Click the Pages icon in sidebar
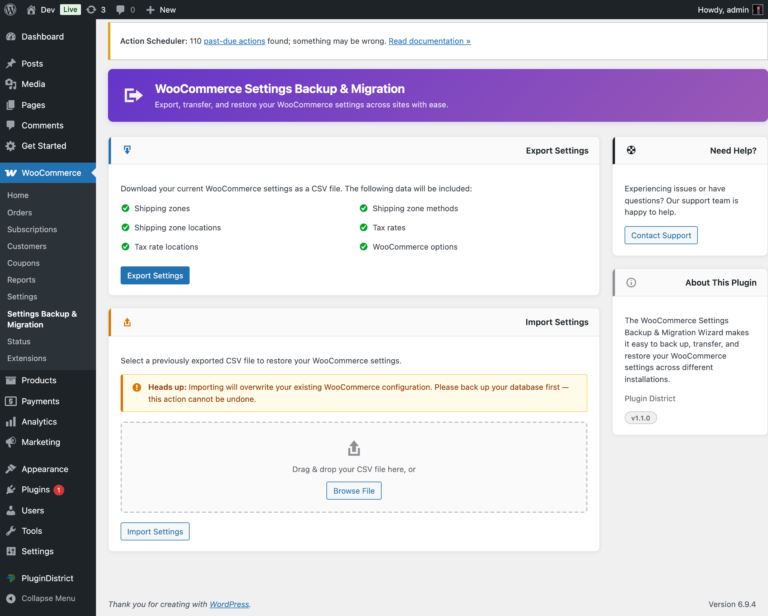The width and height of the screenshot is (768, 616). coord(11,105)
